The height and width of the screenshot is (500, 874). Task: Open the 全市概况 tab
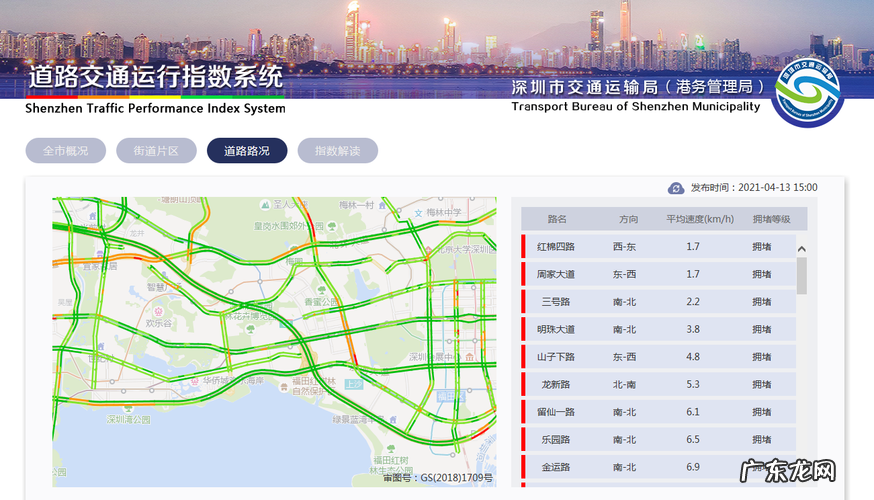click(x=65, y=151)
